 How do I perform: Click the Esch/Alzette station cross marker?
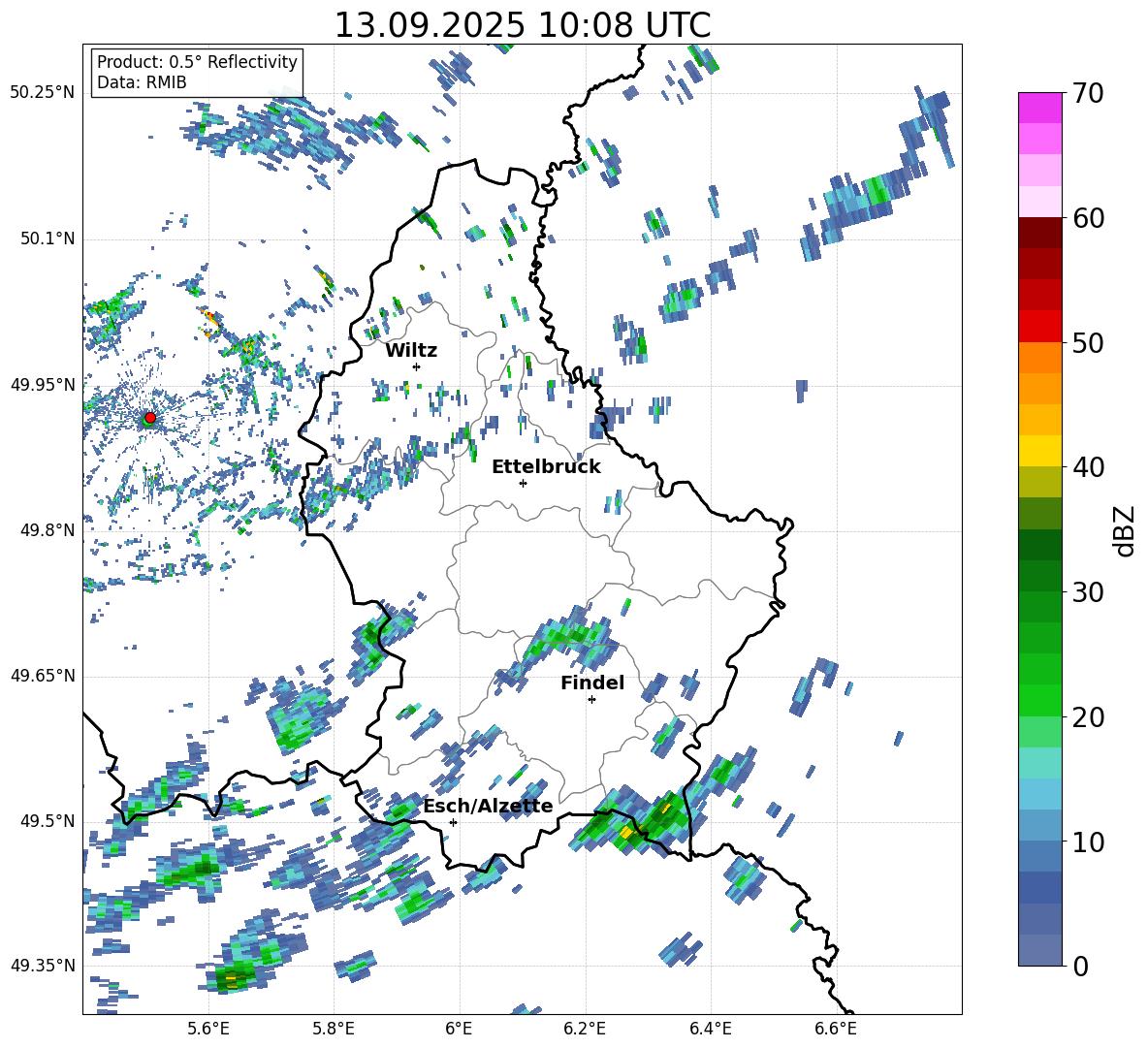coord(453,822)
